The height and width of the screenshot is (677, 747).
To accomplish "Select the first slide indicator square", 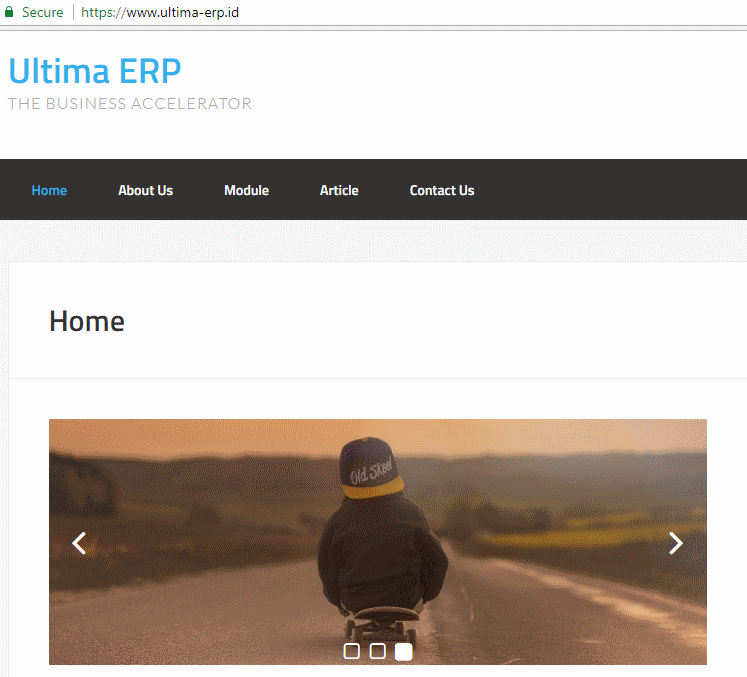I will (x=352, y=651).
